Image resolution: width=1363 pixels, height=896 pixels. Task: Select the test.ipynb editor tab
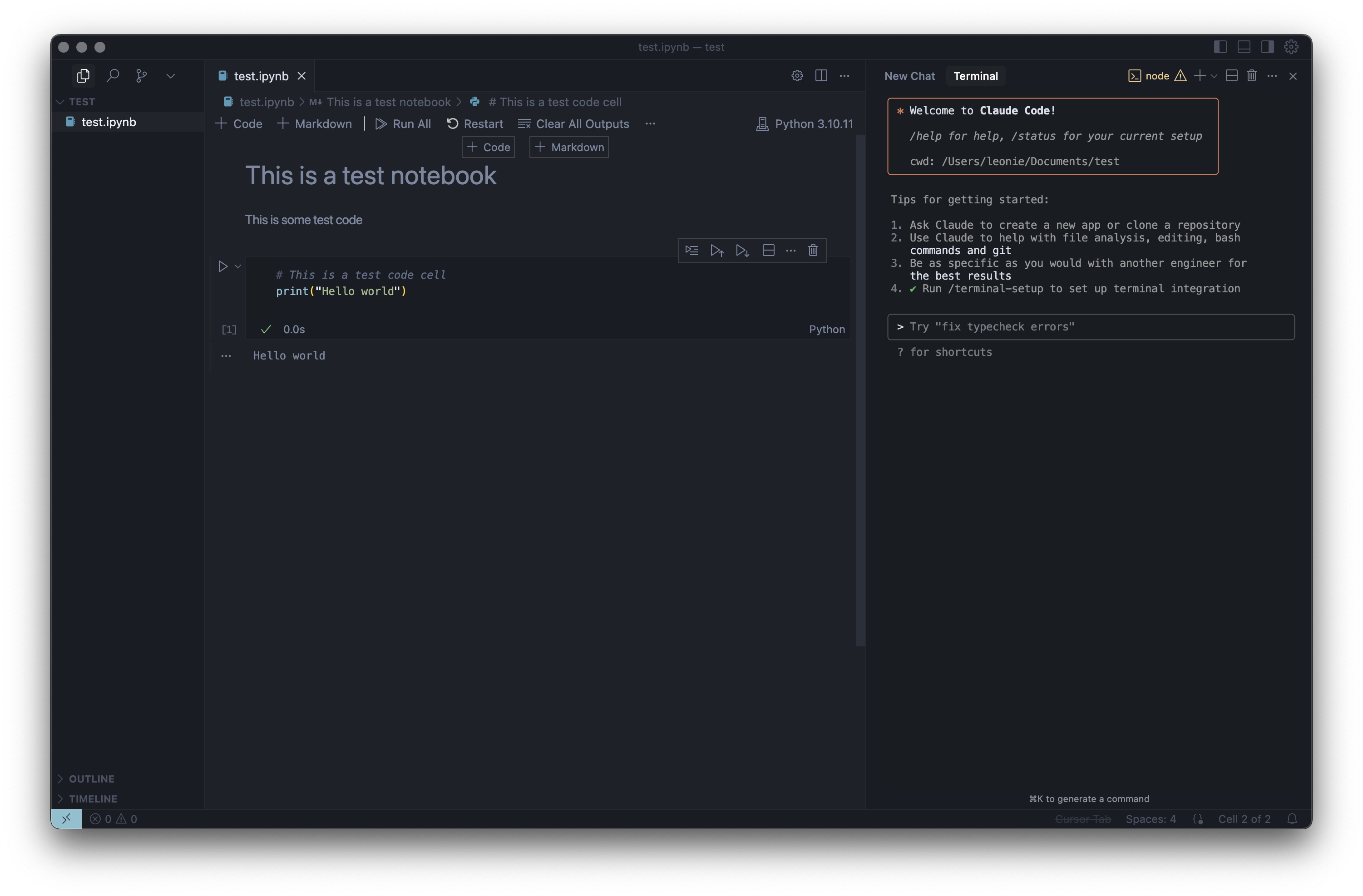tap(261, 75)
